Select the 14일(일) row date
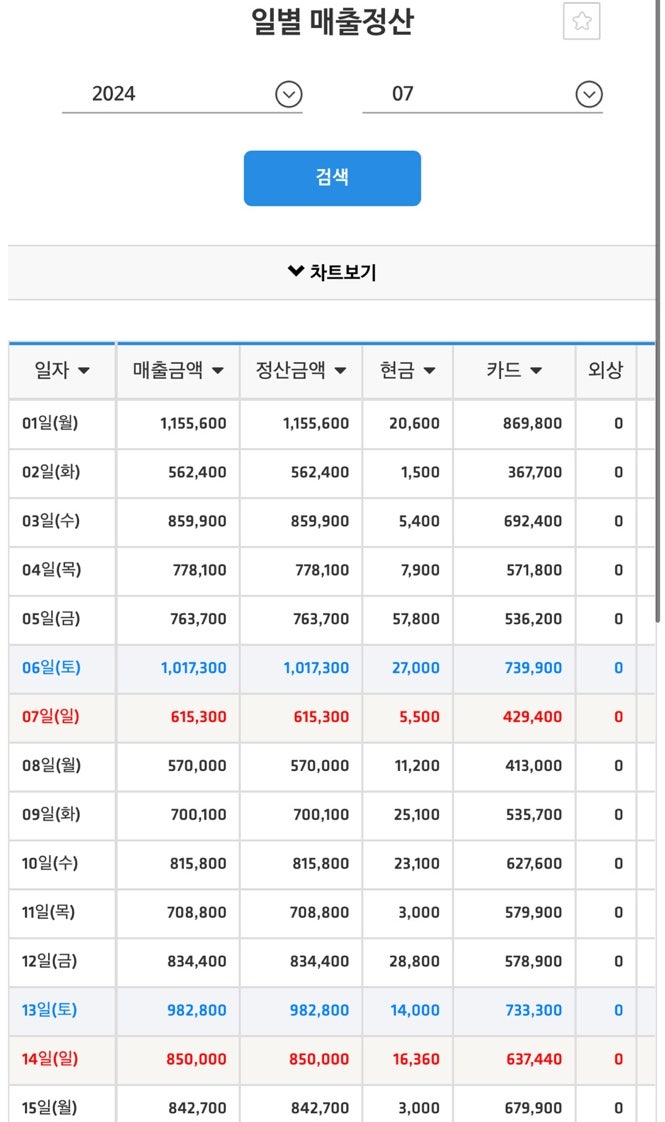 pos(50,1059)
